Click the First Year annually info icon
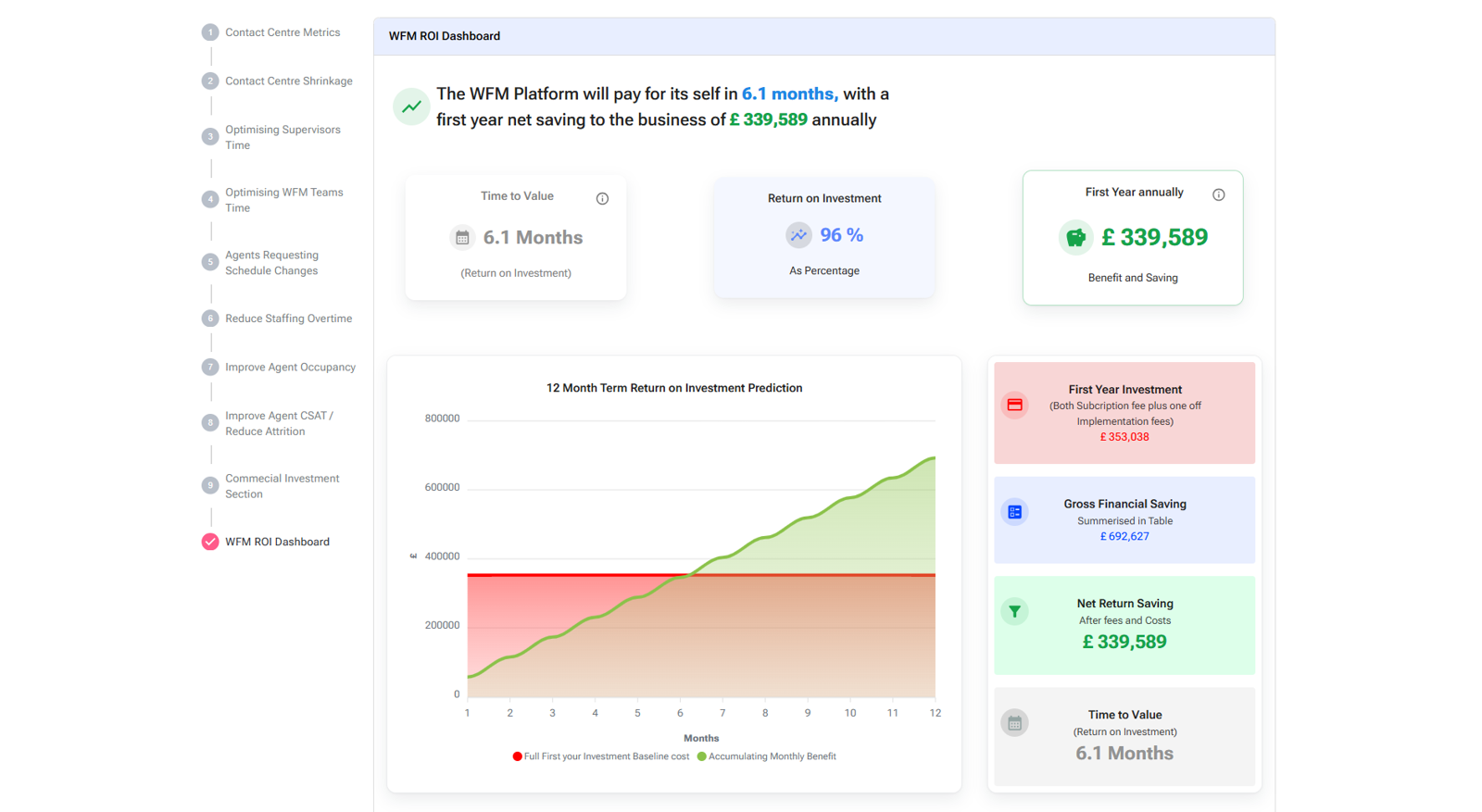The image size is (1482, 812). coord(1218,194)
